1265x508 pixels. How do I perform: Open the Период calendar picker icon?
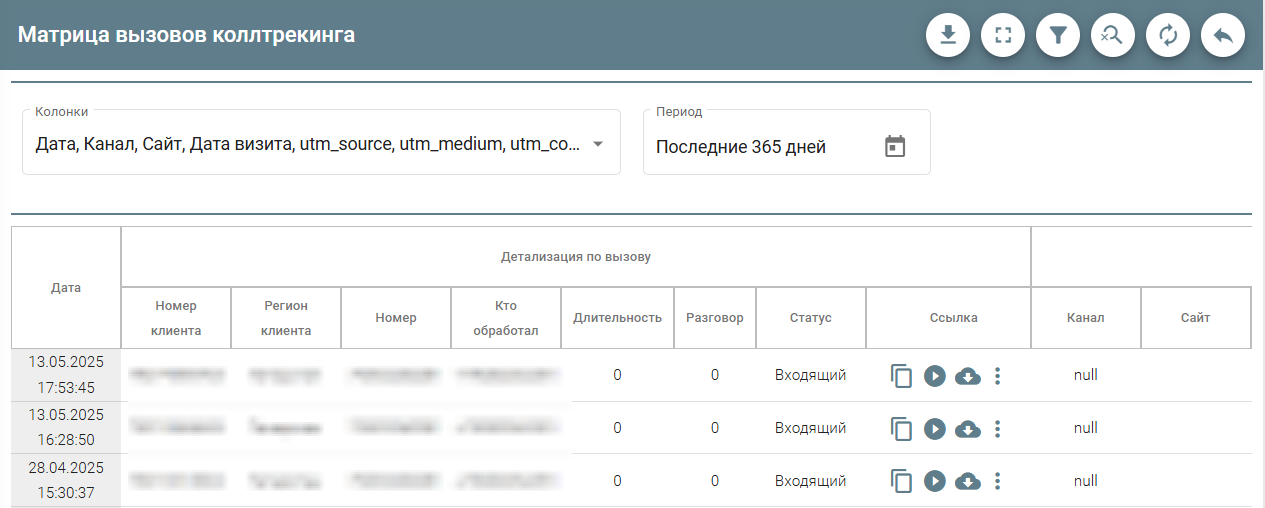point(895,147)
